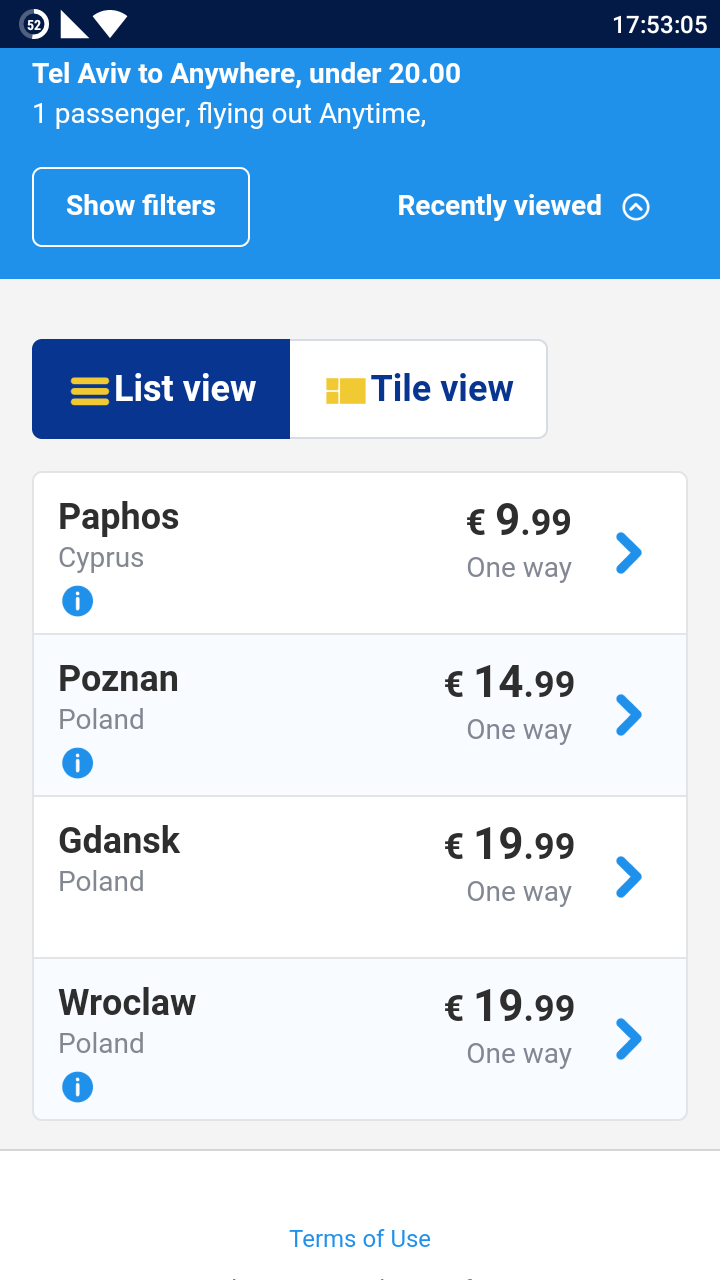Screen dimensions: 720x1280
Task: Tap the Wi-Fi status bar icon
Action: tap(109, 24)
